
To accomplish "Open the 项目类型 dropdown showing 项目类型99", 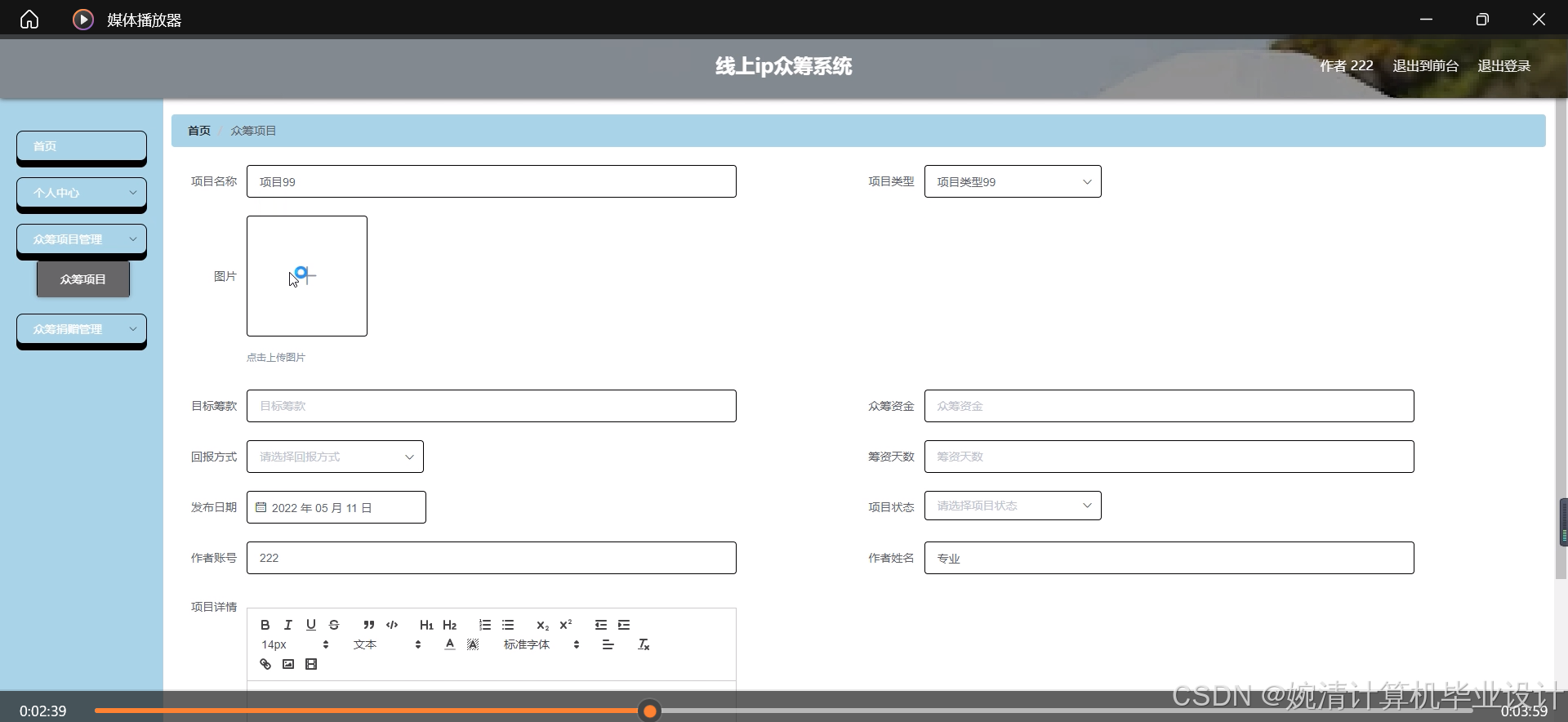I will click(x=1013, y=181).
